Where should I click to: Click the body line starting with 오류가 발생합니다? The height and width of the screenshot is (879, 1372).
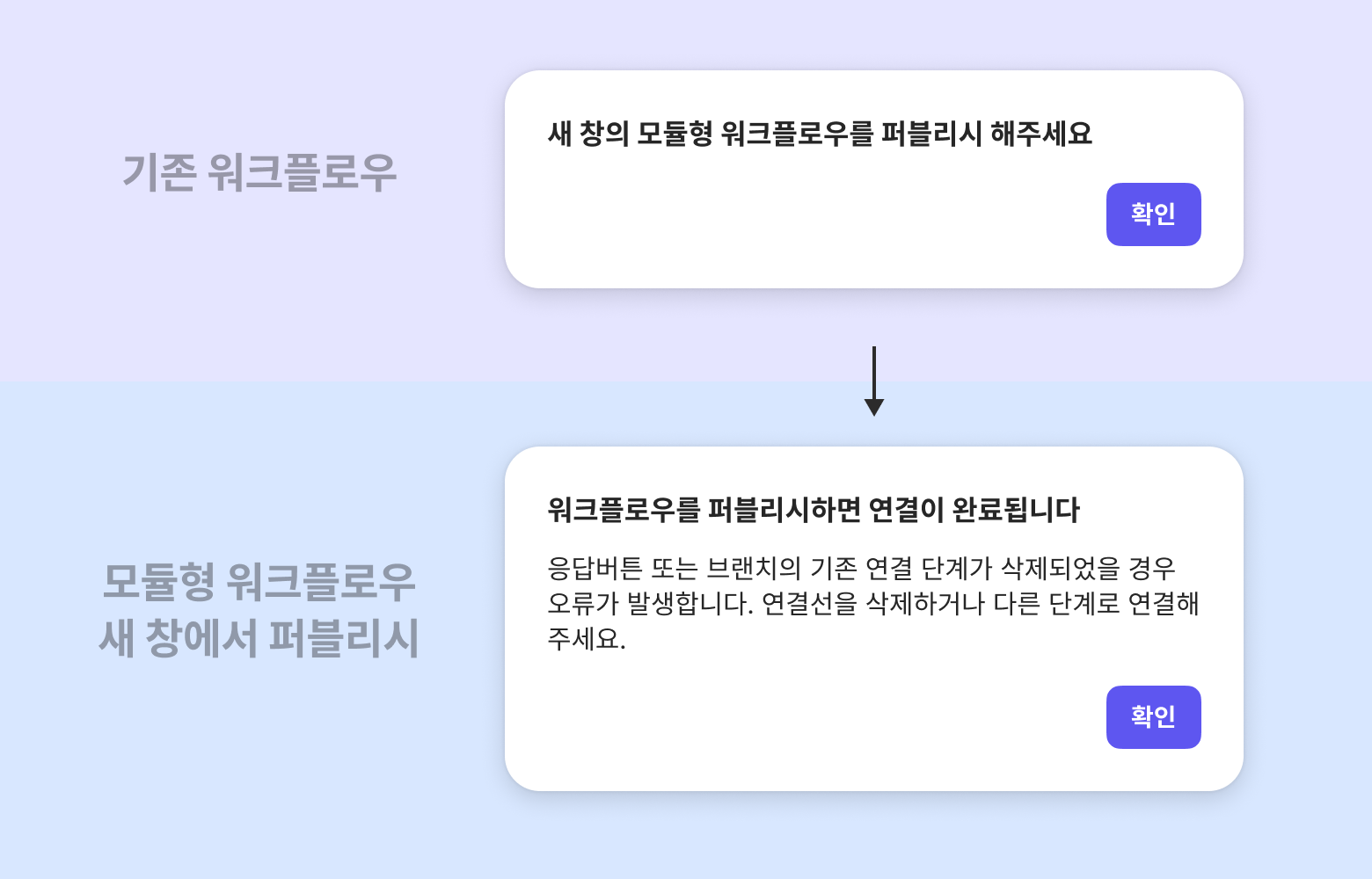click(x=872, y=604)
